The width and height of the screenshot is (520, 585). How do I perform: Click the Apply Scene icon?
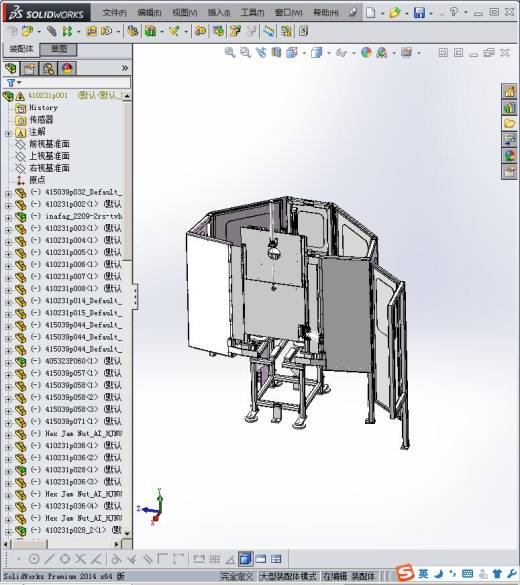point(382,53)
